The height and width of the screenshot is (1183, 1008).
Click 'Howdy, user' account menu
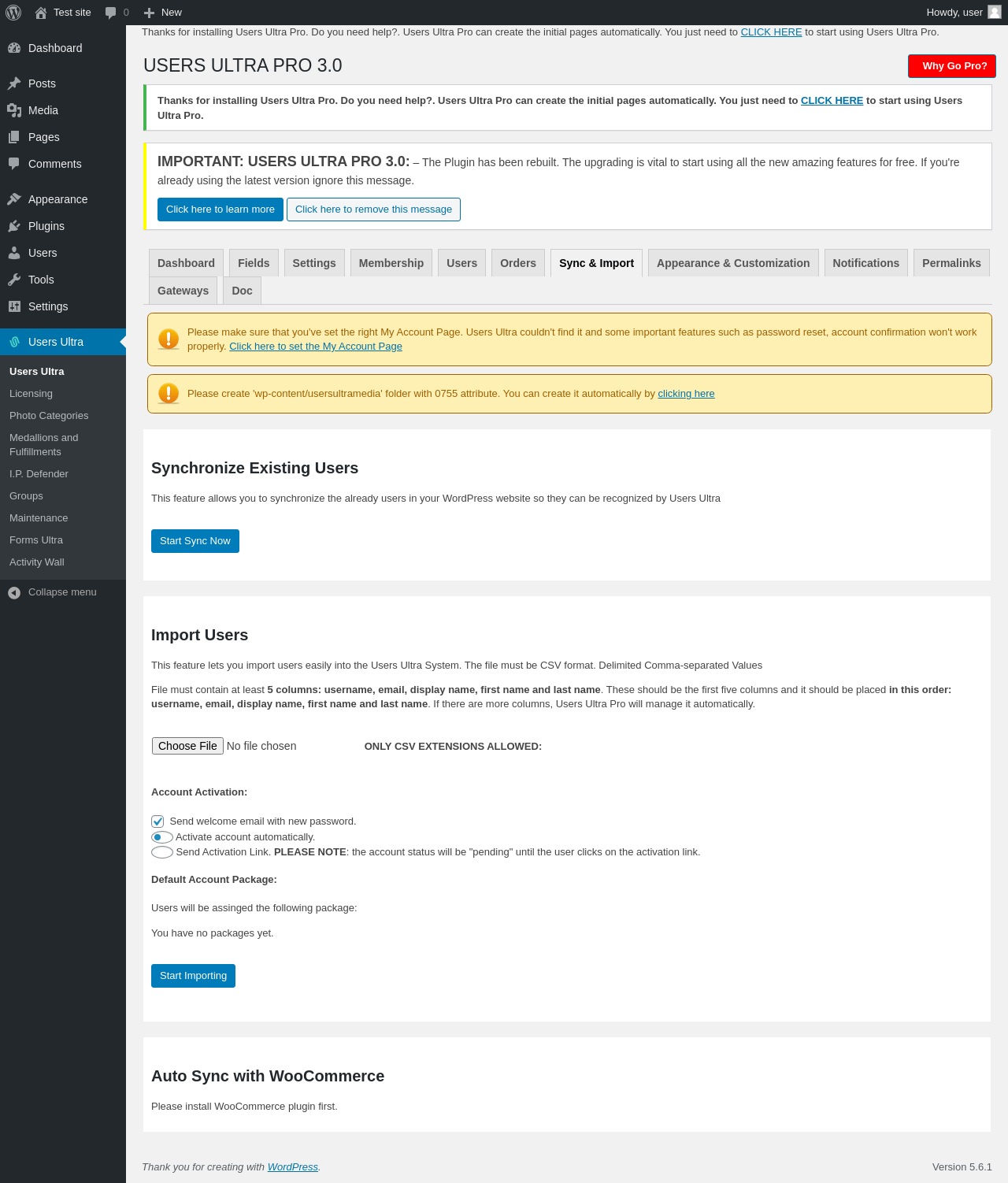tap(963, 13)
